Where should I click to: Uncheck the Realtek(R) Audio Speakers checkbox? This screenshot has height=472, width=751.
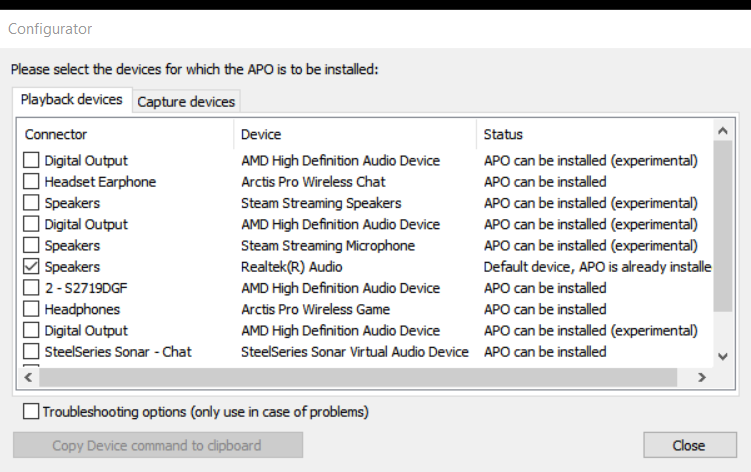32,267
